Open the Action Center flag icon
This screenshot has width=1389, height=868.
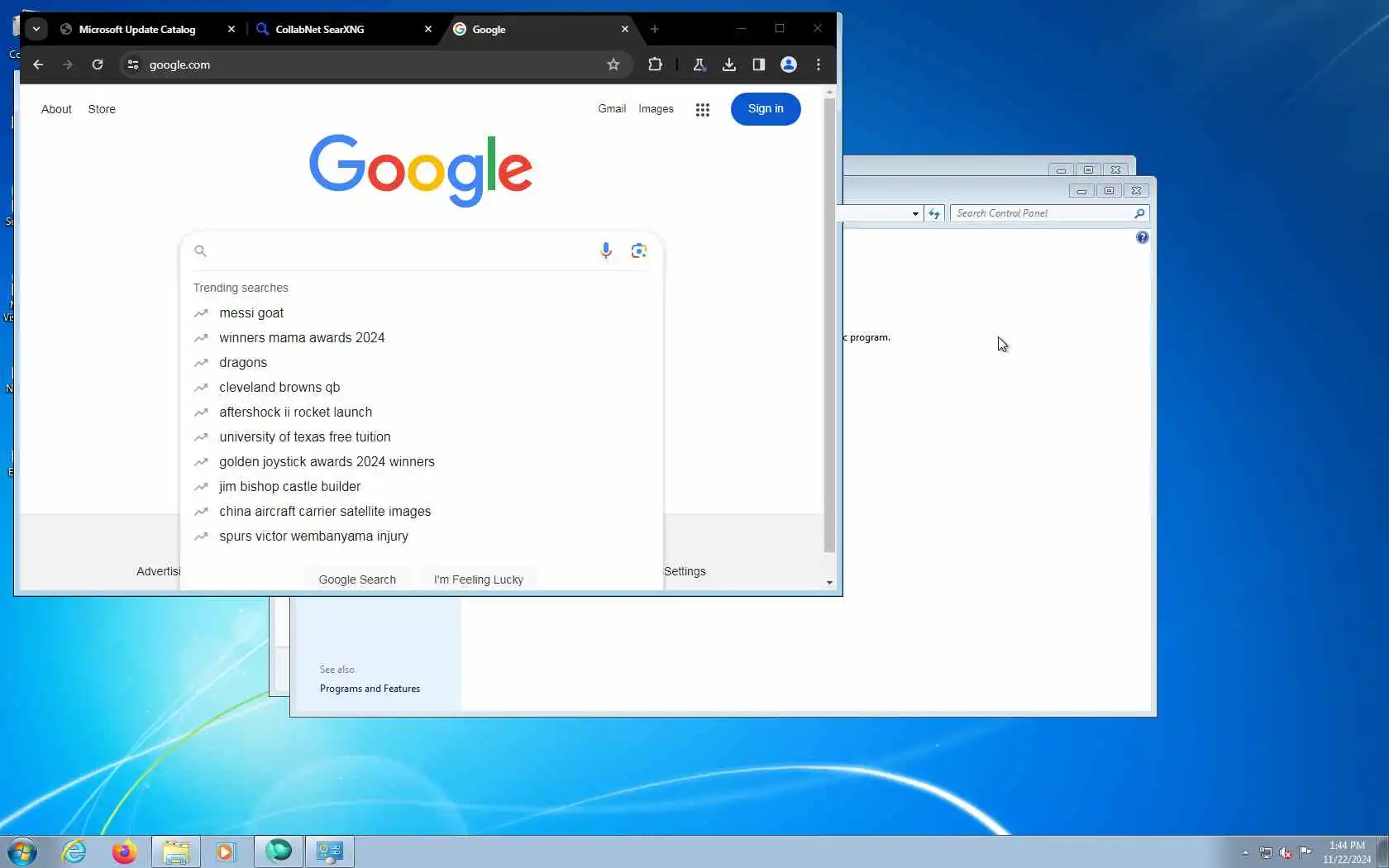(1305, 852)
